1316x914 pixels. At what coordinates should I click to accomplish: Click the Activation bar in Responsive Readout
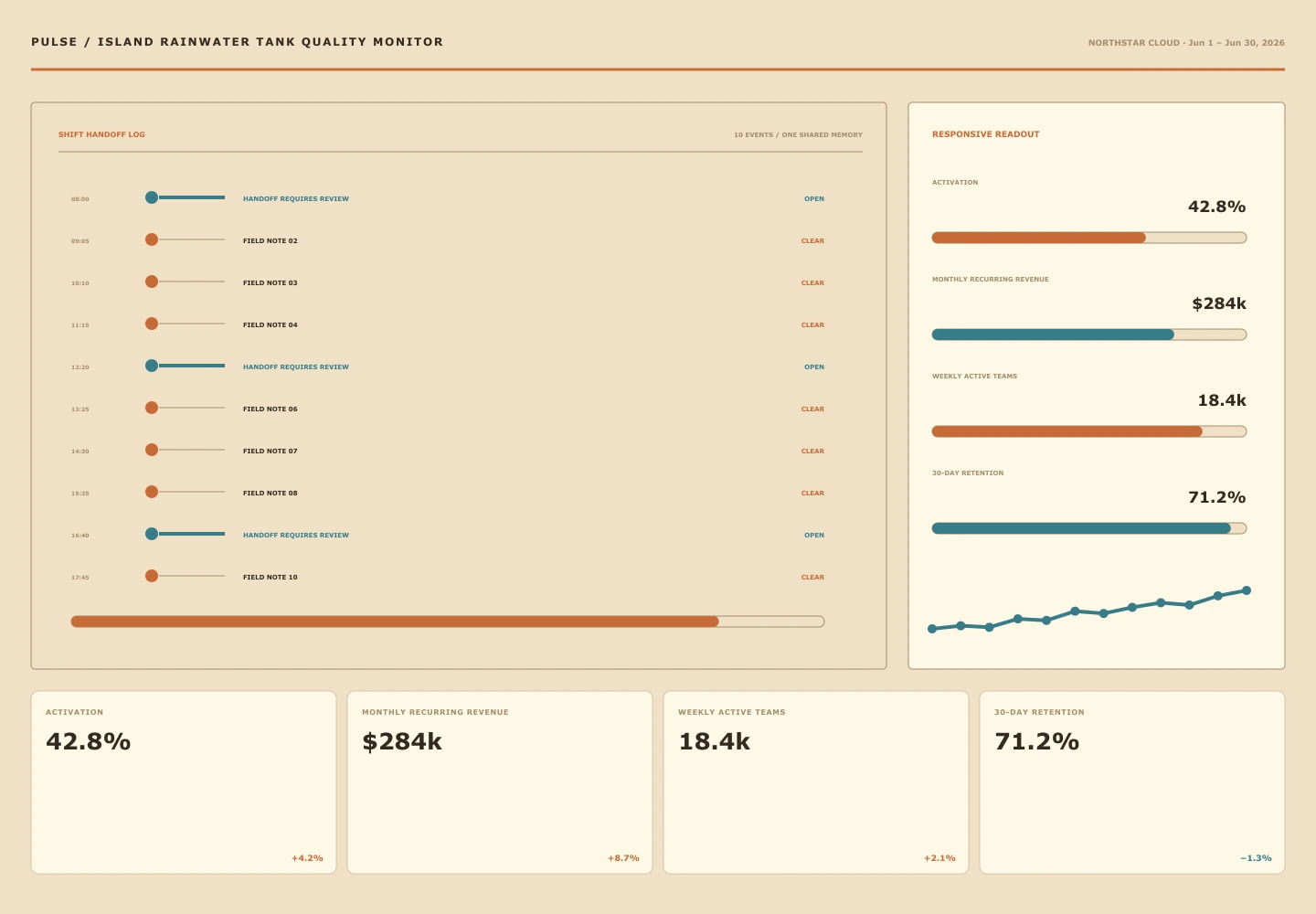pos(1089,238)
